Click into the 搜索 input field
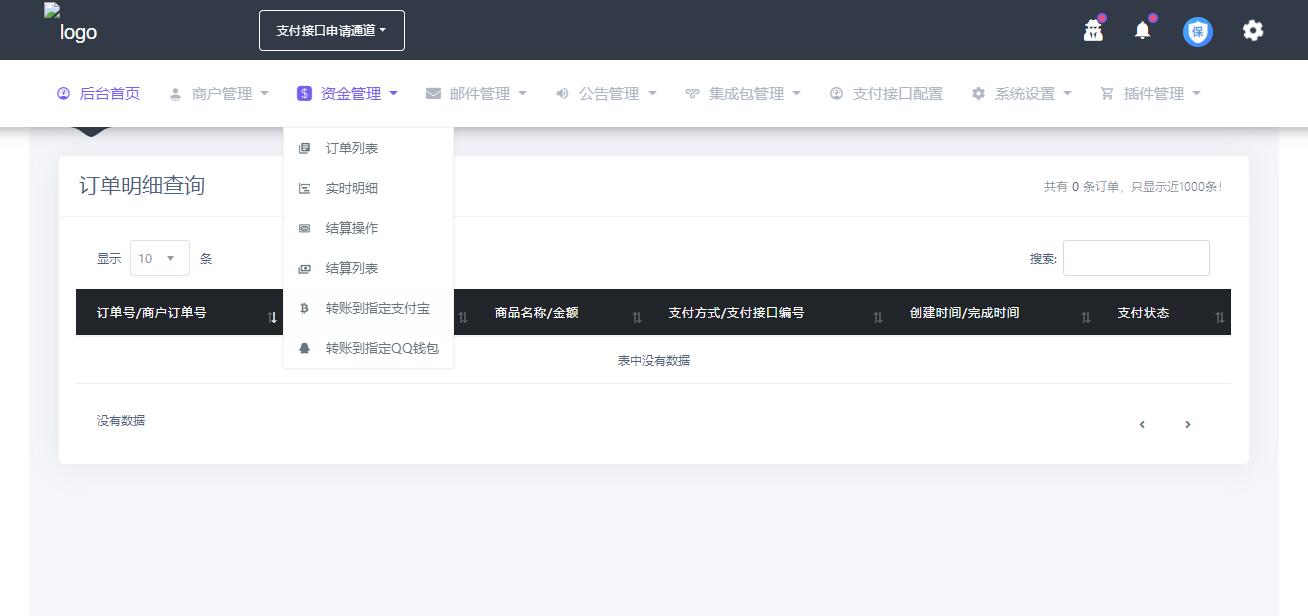Screen dimensions: 1308x616 pos(1135,258)
